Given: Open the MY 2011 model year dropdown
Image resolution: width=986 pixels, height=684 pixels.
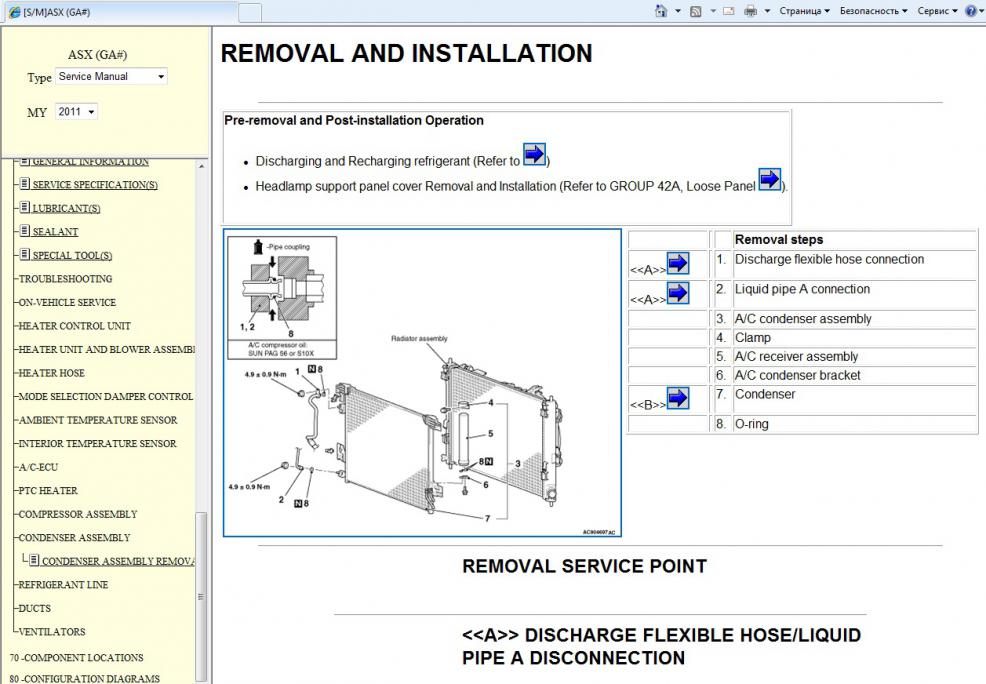Looking at the screenshot, I should (76, 112).
